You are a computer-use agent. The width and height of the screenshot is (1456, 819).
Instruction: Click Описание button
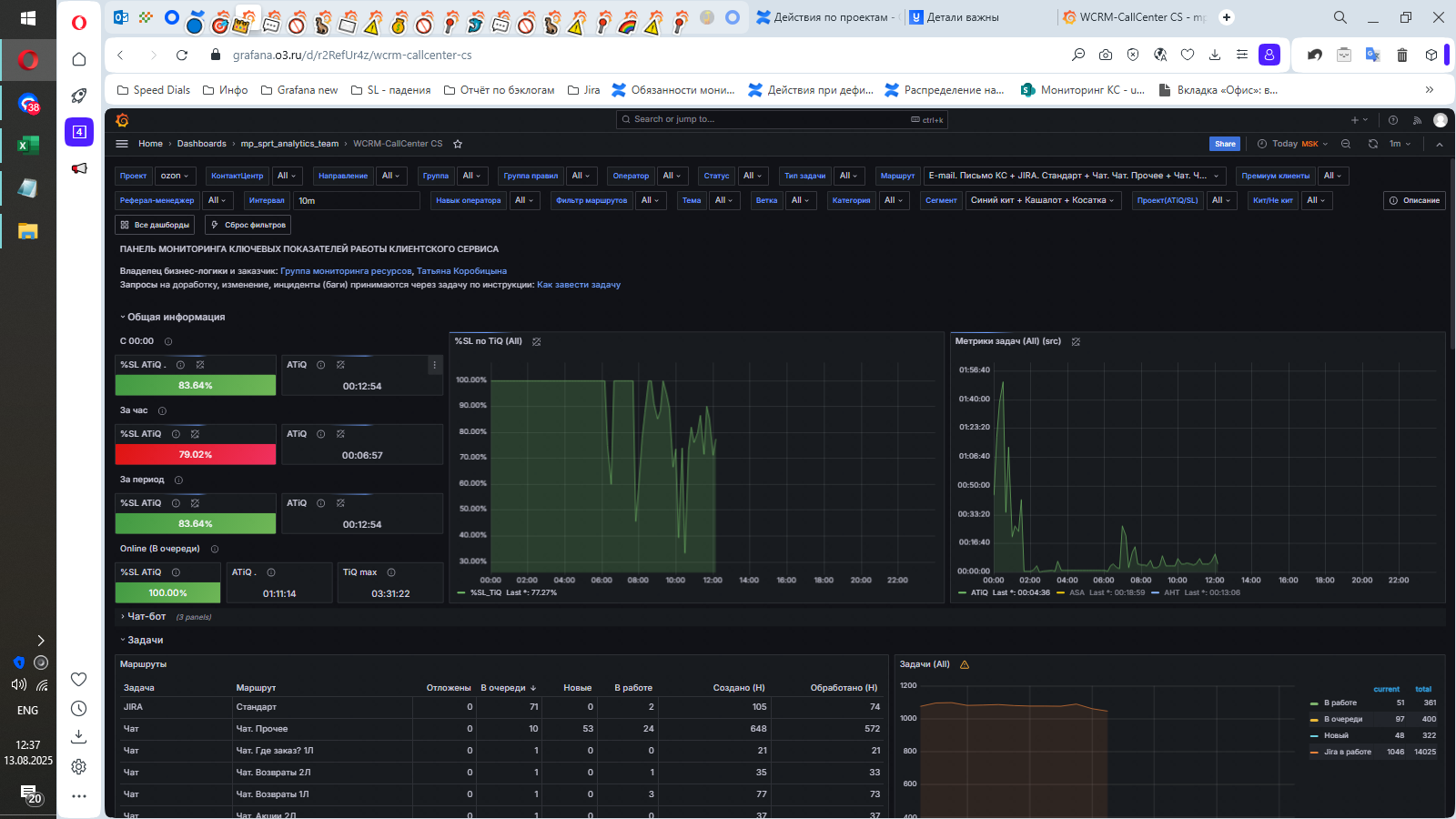pyautogui.click(x=1415, y=200)
